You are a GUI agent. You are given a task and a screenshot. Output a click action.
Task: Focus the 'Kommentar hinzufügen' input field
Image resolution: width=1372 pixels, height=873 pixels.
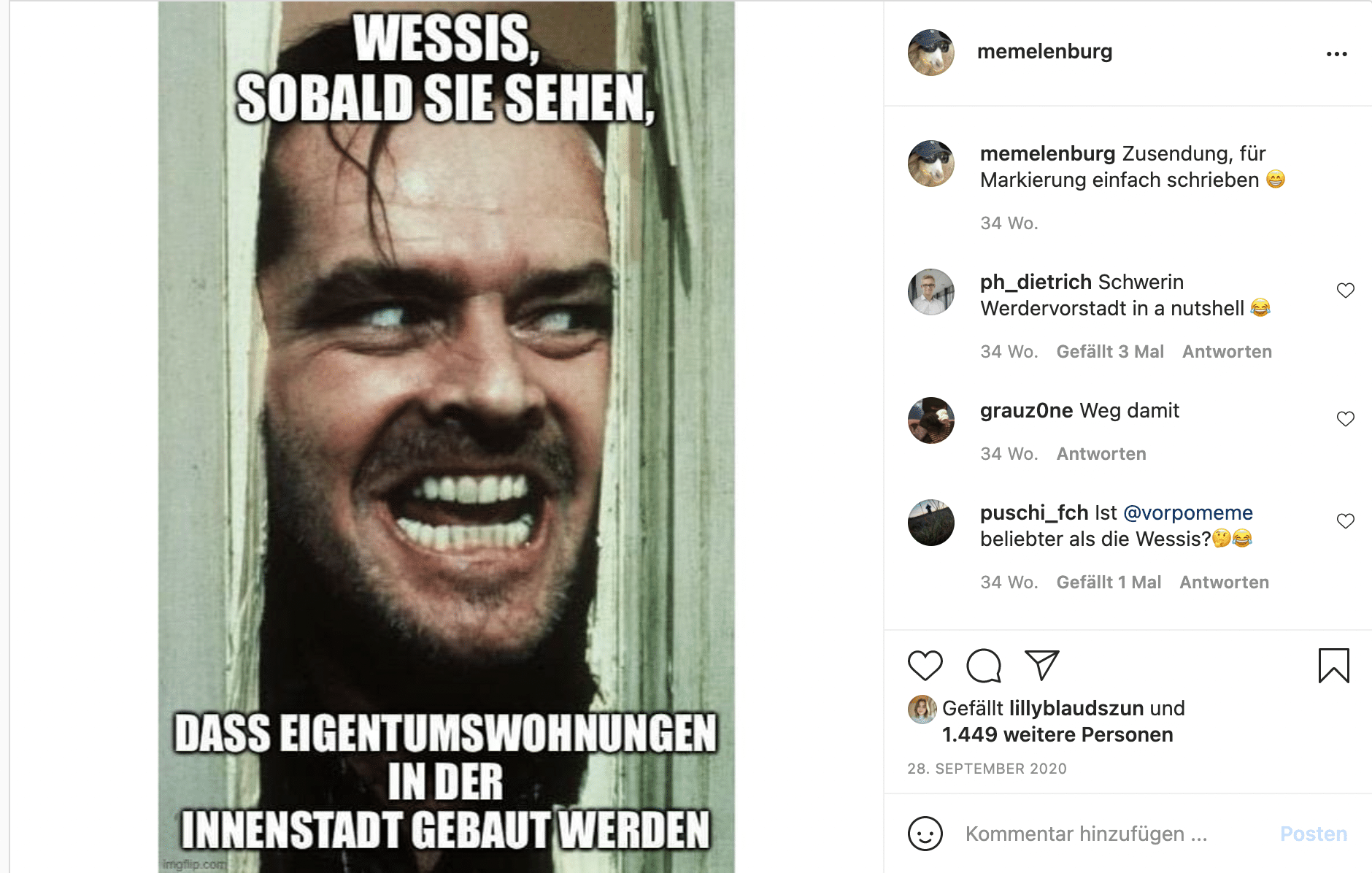point(1115,834)
